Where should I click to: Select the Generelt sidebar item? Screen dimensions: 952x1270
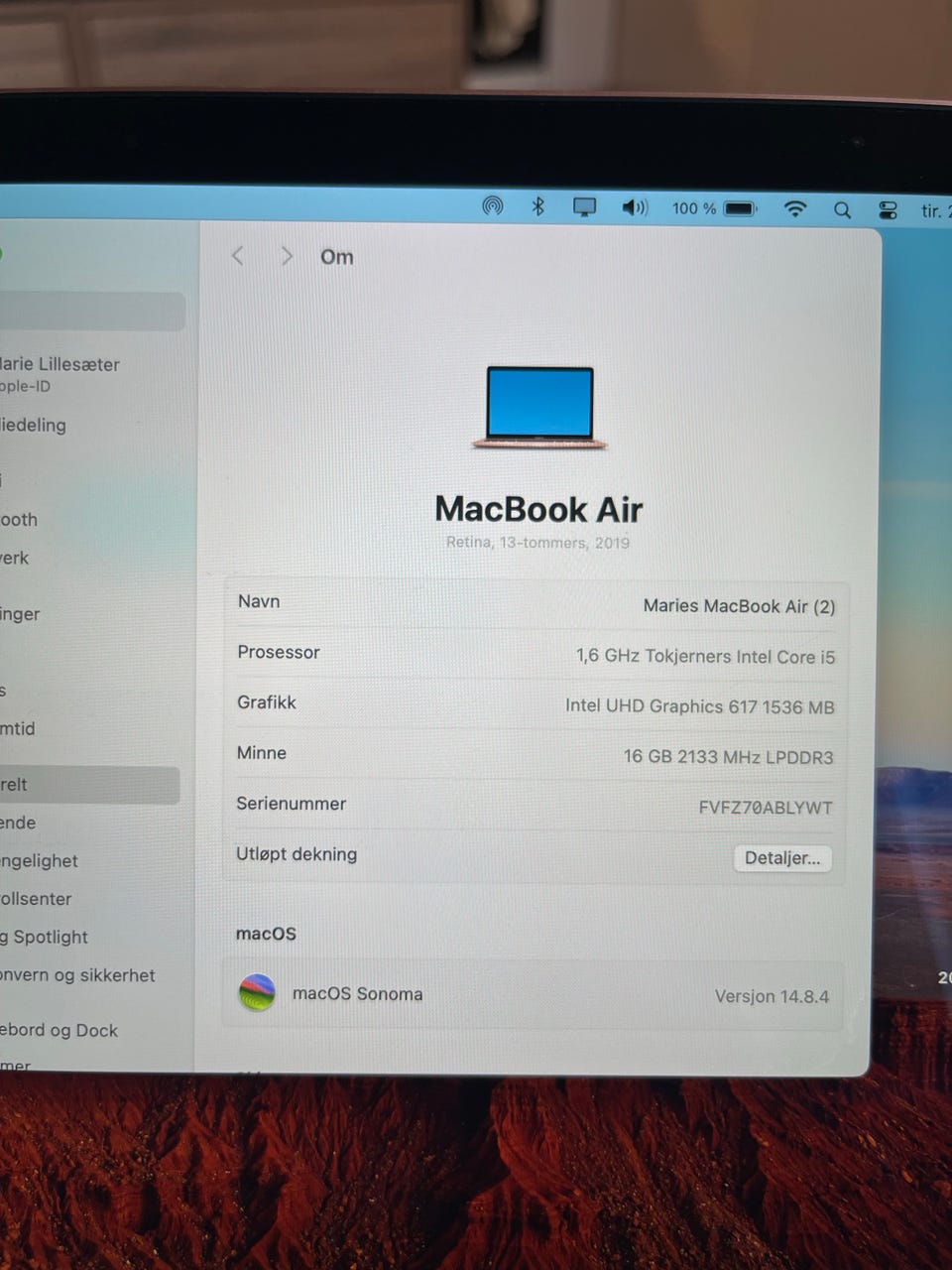pos(89,785)
